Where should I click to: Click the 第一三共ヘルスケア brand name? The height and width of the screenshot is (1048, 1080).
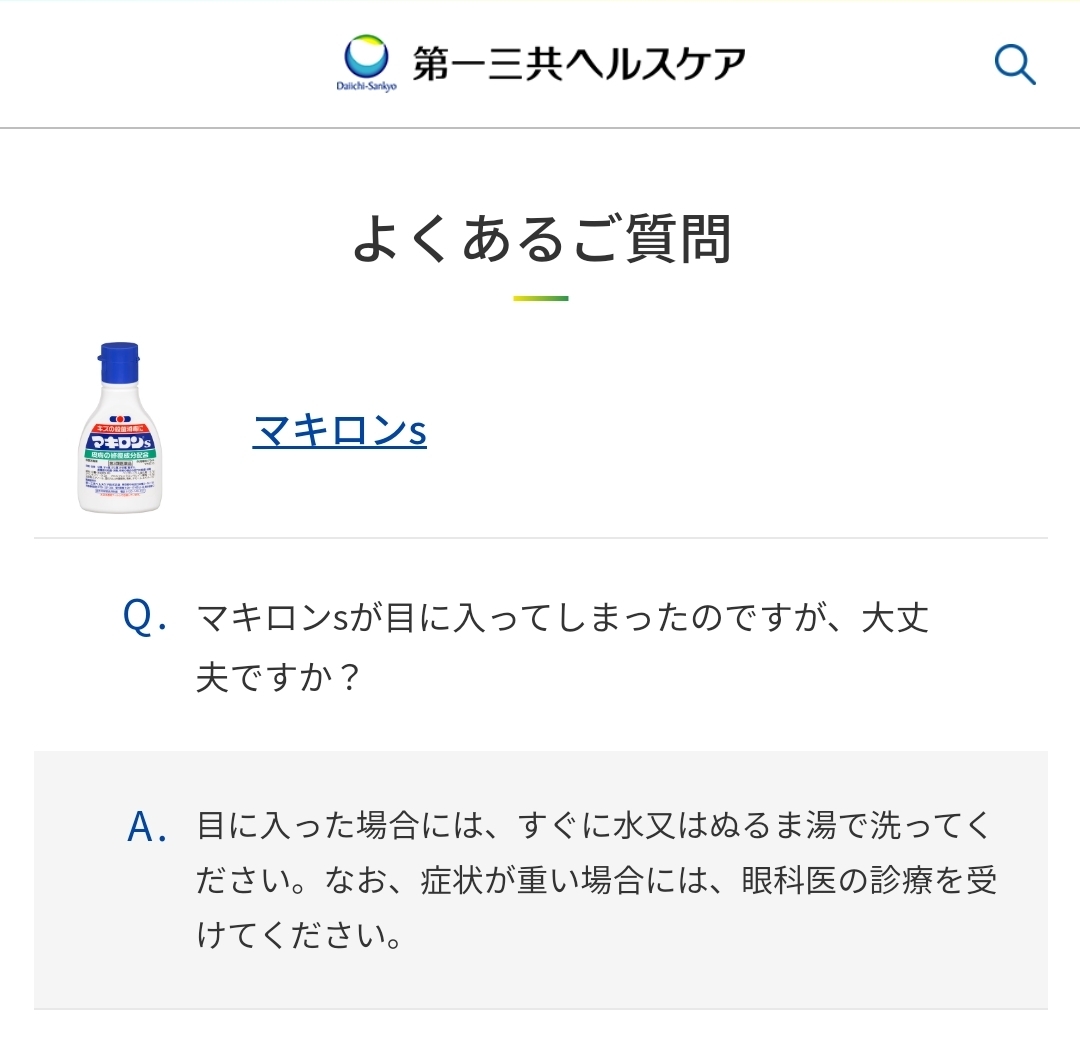pyautogui.click(x=579, y=64)
